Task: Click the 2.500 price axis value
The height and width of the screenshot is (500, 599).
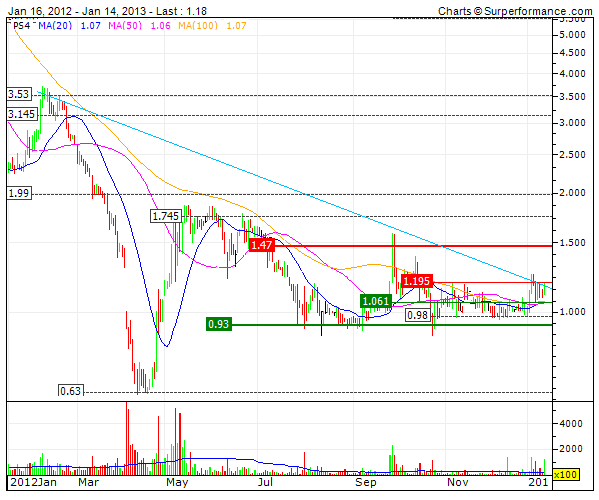Action: [572, 155]
